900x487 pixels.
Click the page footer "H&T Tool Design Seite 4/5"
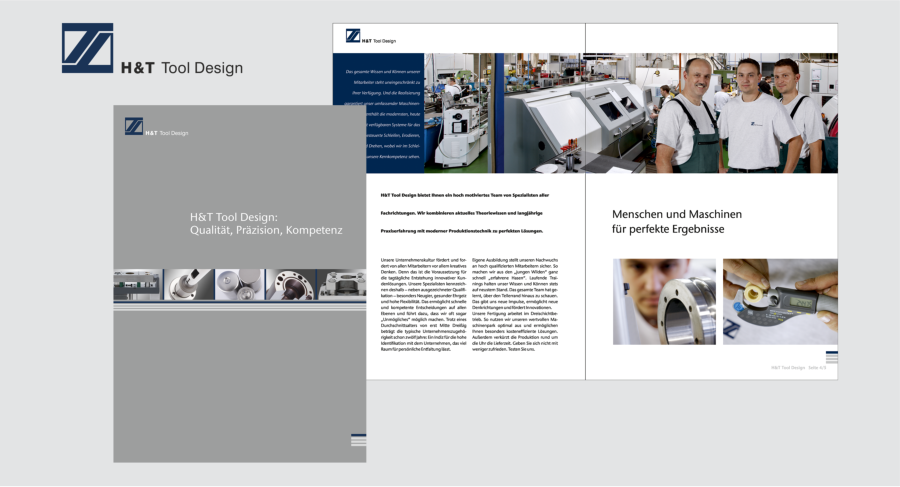pos(798,368)
